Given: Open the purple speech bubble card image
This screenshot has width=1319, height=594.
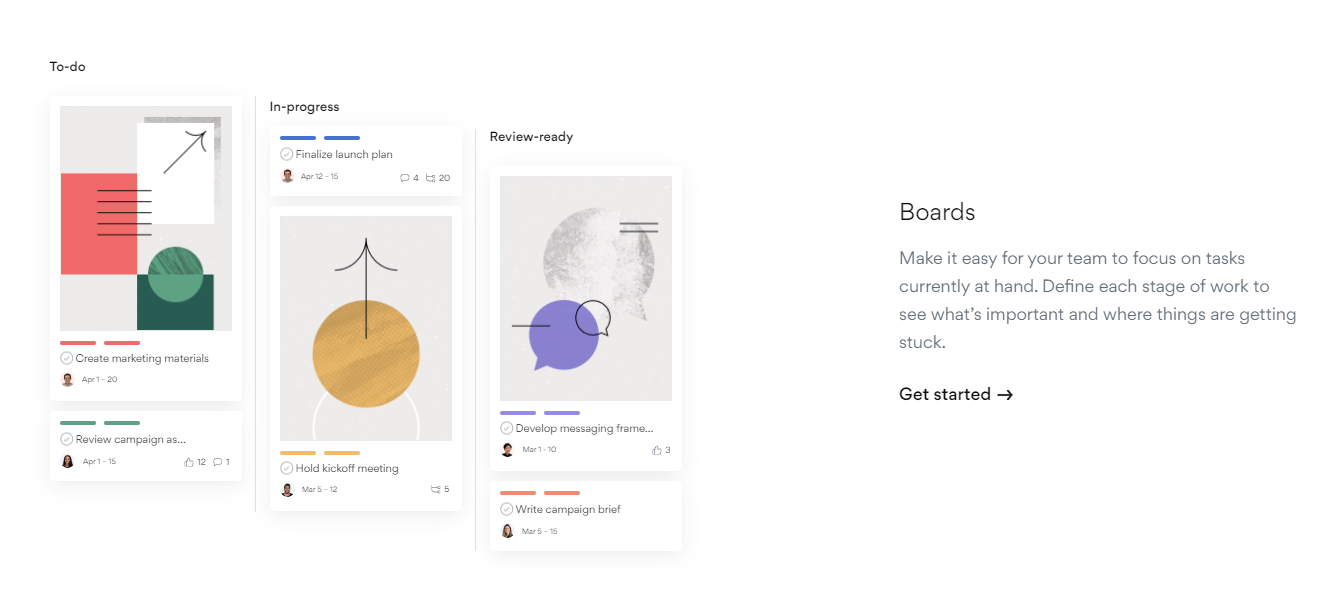Looking at the screenshot, I should (586, 288).
